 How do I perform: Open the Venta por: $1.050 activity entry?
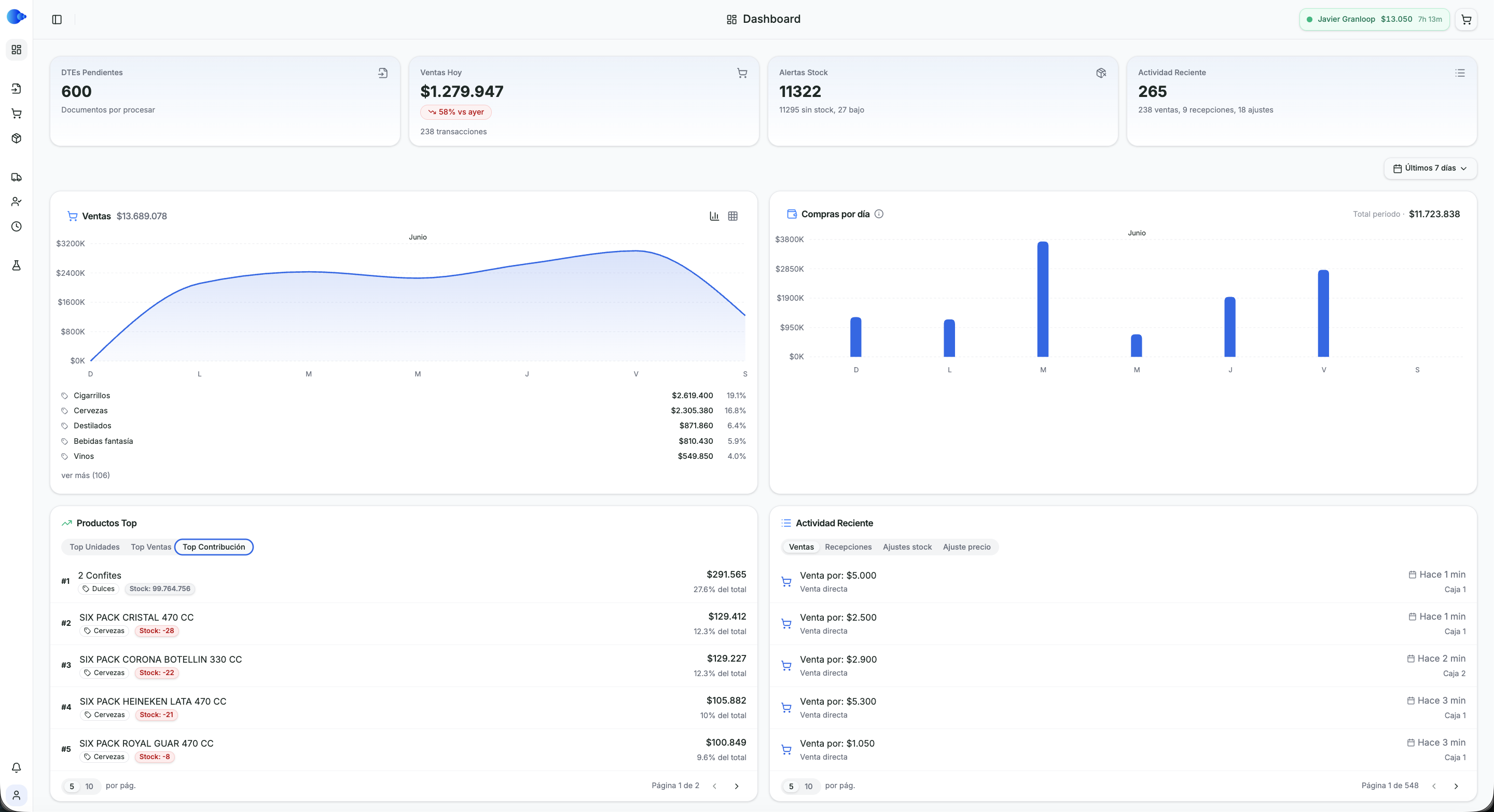pyautogui.click(x=1124, y=750)
